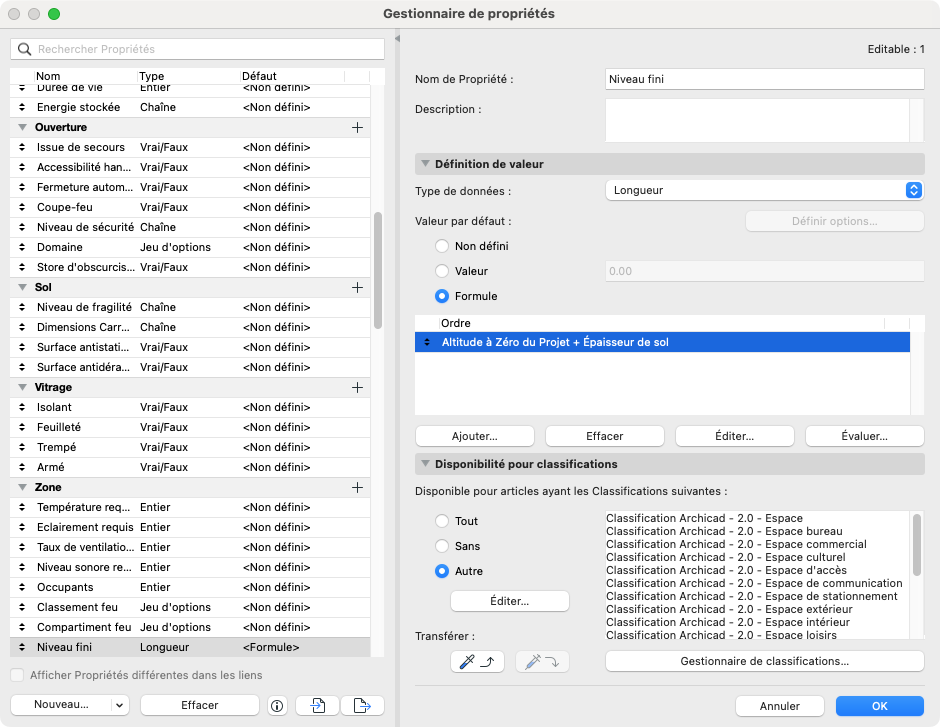Open the Nouveau button dropdown arrow
This screenshot has width=940, height=727.
pyautogui.click(x=119, y=705)
